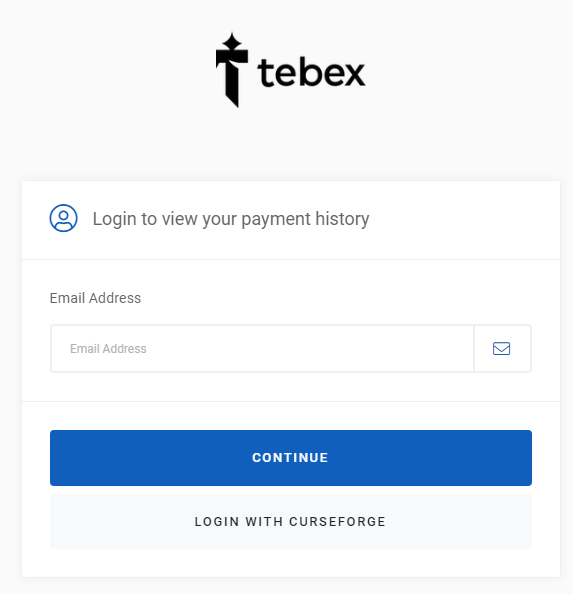
Task: Click the word CONTINUE on blue button
Action: click(x=290, y=458)
